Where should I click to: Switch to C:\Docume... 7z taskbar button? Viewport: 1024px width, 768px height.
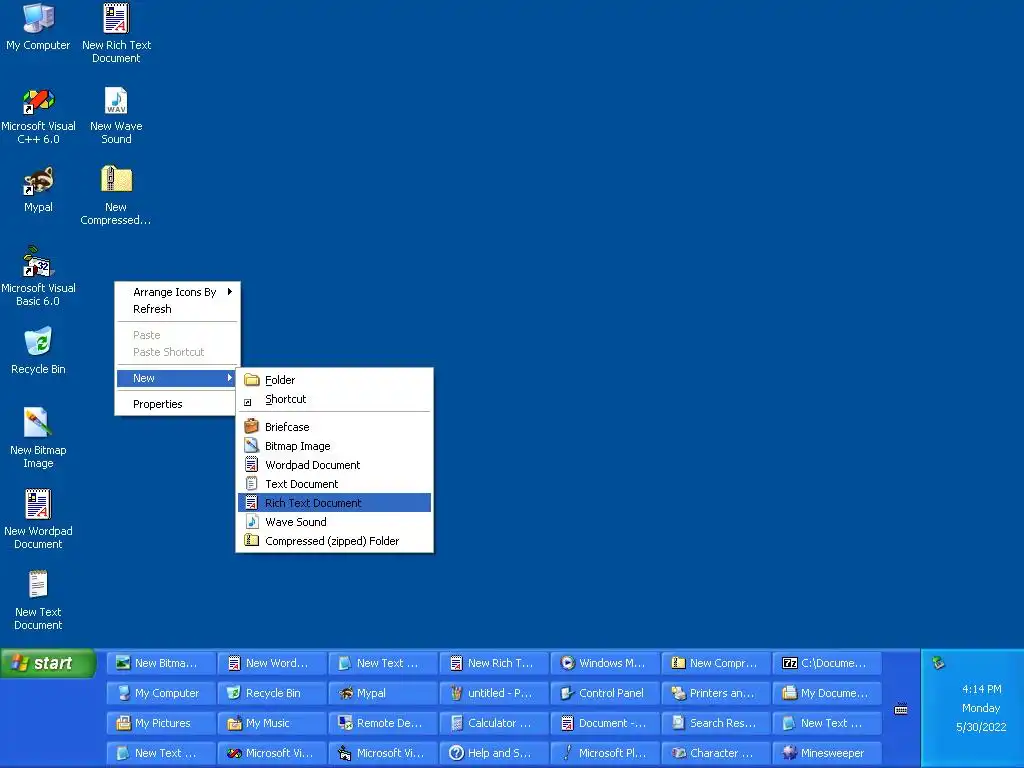click(x=827, y=663)
